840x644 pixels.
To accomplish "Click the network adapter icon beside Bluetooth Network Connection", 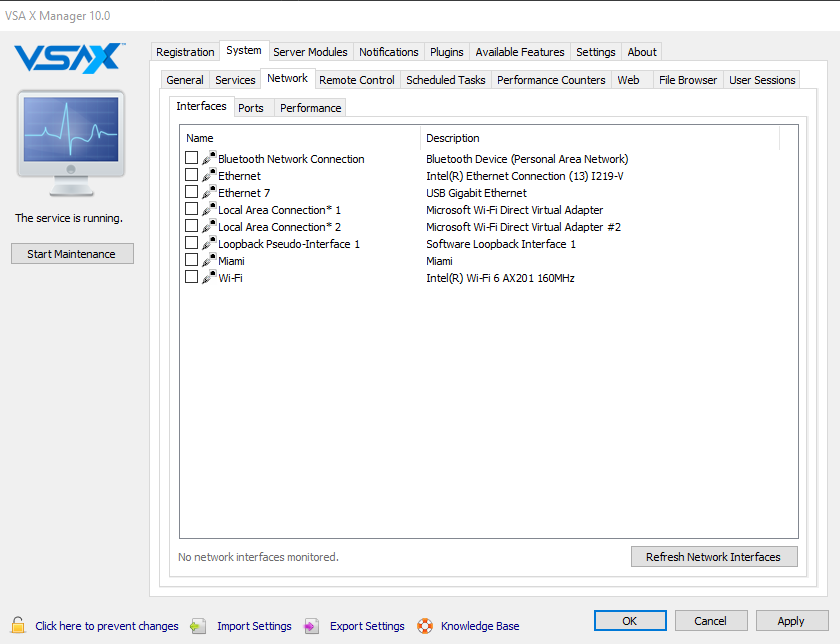I will tap(209, 158).
